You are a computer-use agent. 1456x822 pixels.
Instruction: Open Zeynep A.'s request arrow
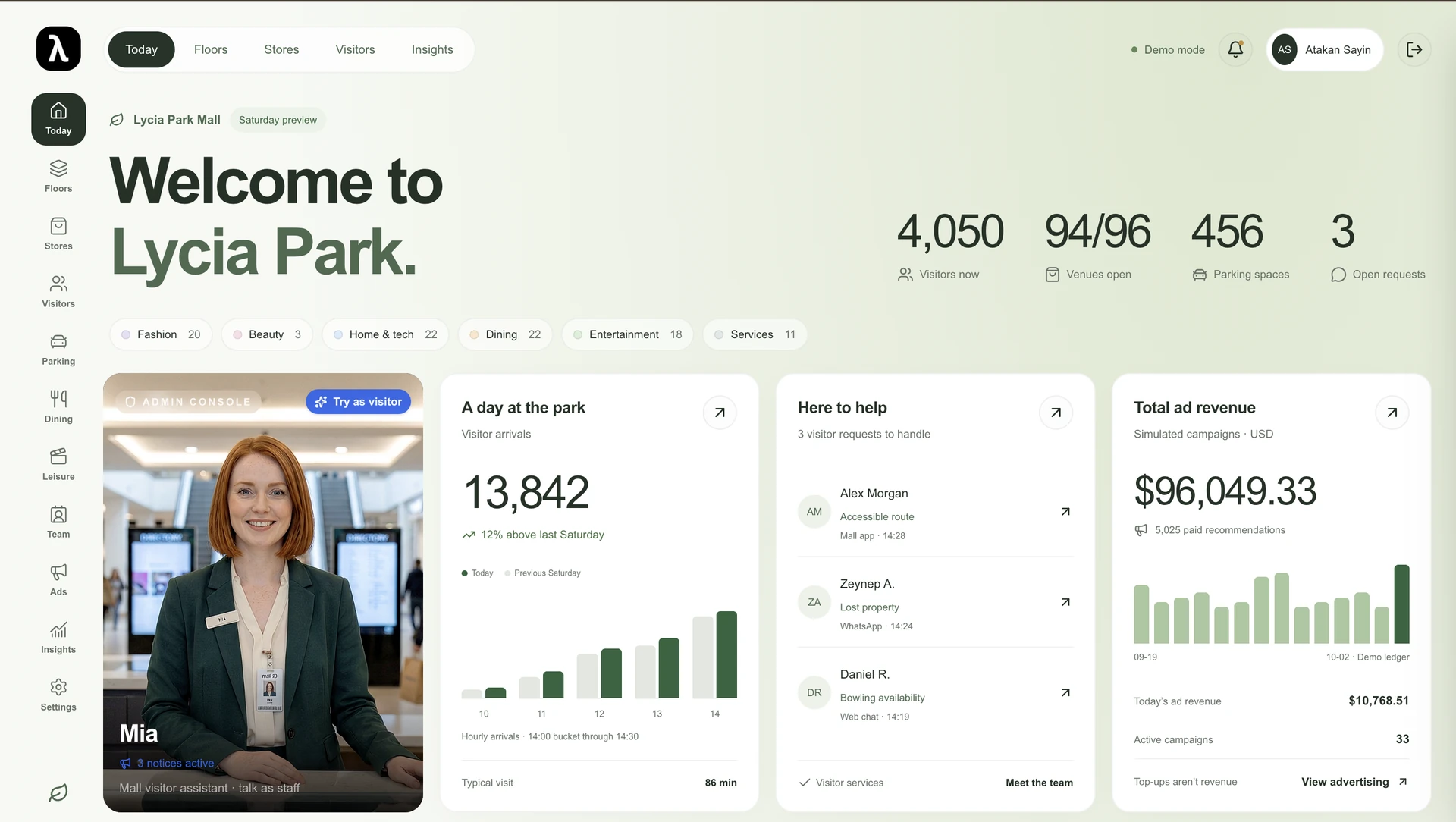click(x=1065, y=602)
